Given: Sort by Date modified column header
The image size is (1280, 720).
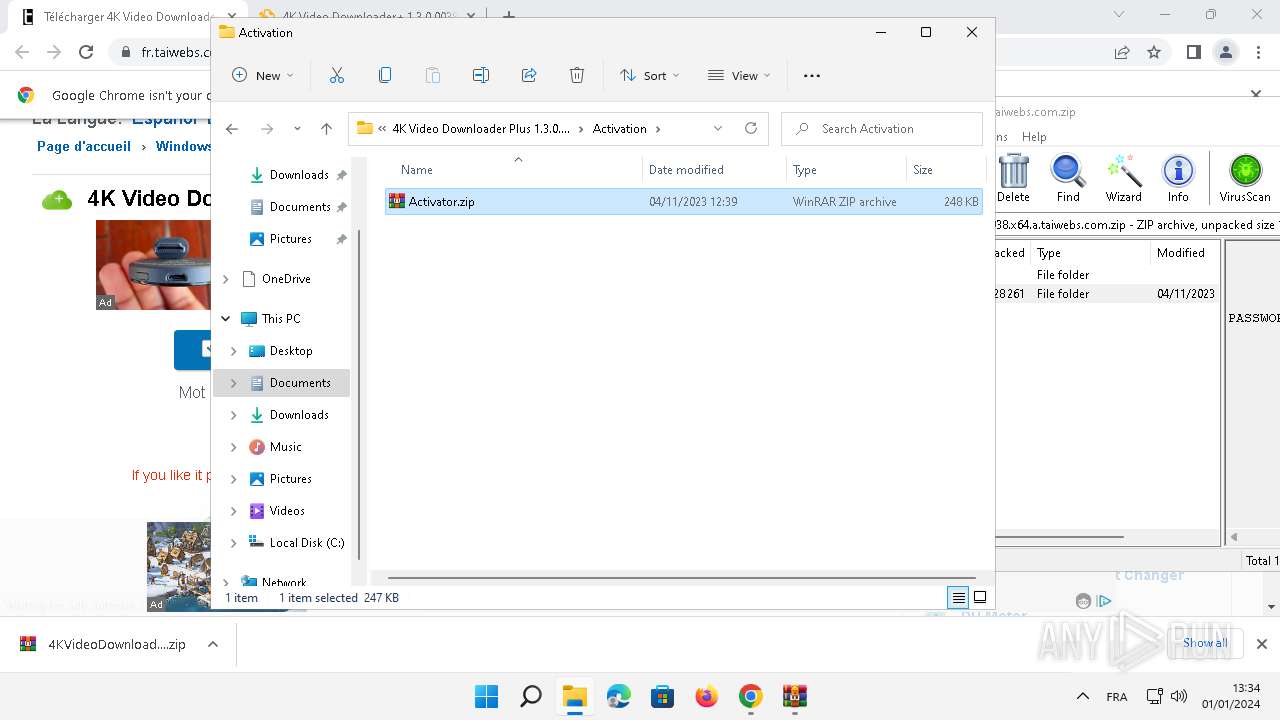Looking at the screenshot, I should [686, 170].
